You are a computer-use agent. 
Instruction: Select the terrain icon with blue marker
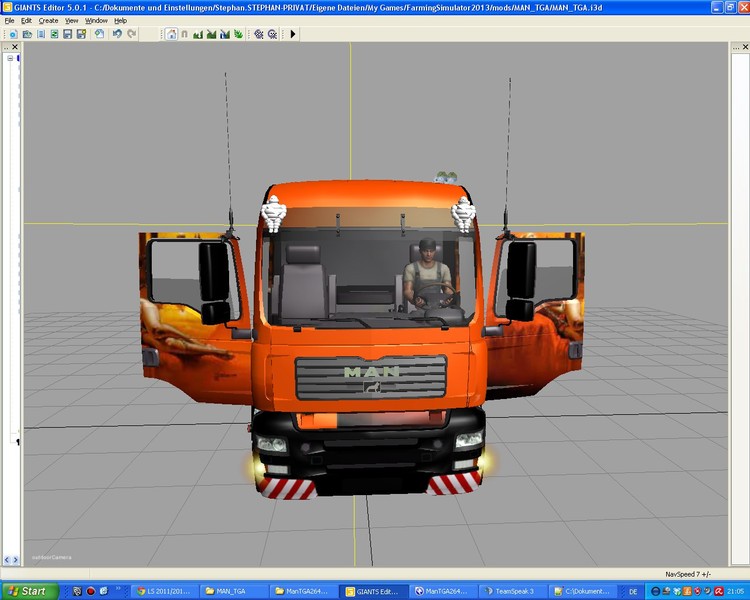(225, 34)
